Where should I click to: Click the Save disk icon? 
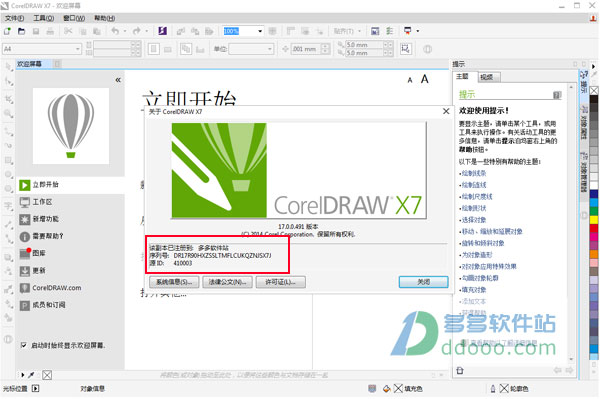coord(36,31)
